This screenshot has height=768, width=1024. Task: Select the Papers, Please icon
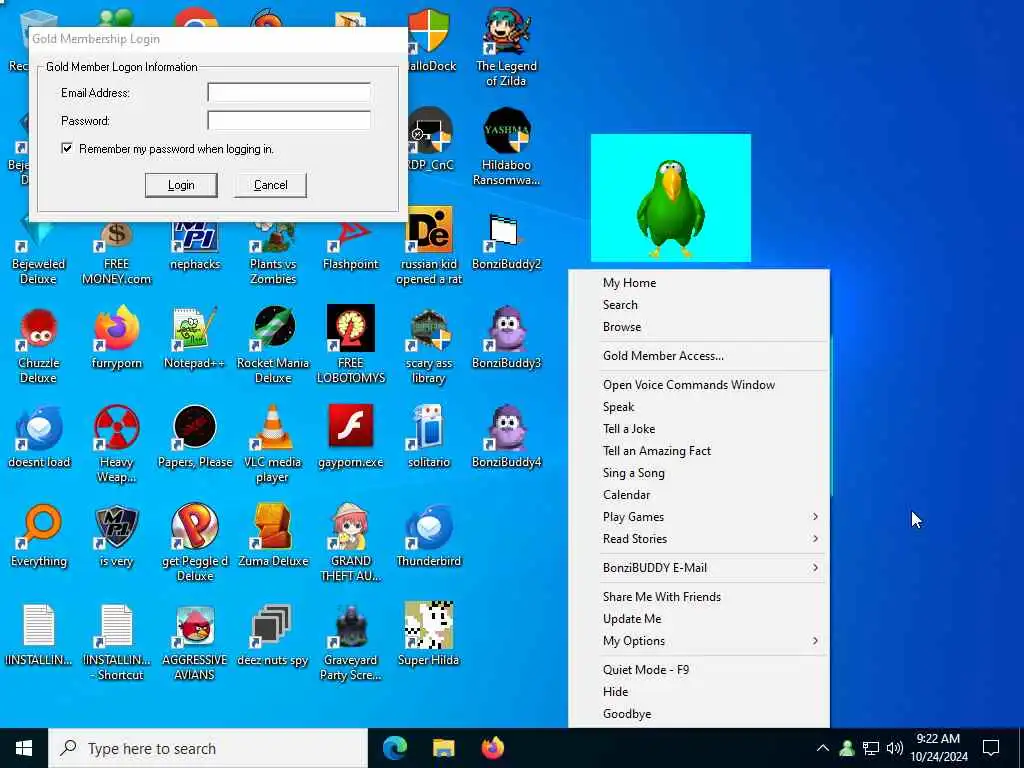pyautogui.click(x=195, y=436)
